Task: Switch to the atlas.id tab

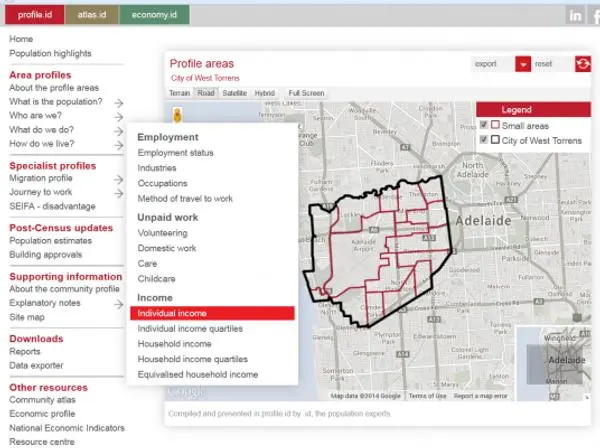Action: 92,15
